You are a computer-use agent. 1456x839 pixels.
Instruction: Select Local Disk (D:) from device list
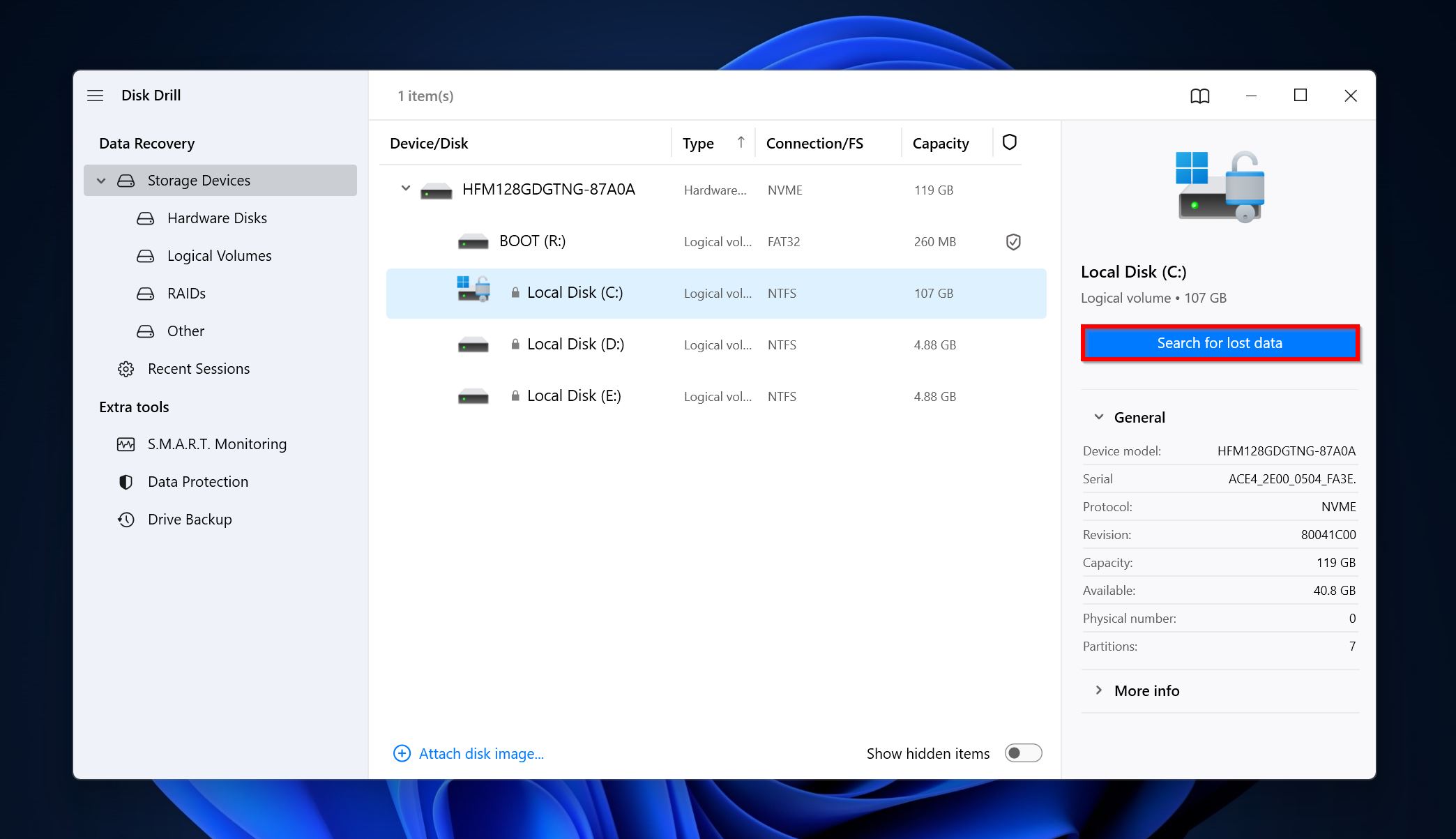575,344
